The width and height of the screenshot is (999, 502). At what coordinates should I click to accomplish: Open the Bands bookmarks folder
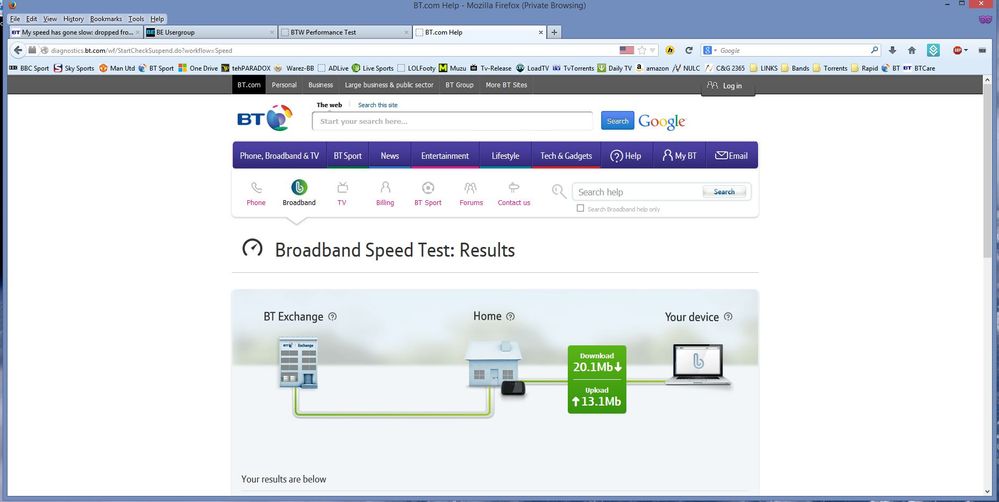(794, 68)
